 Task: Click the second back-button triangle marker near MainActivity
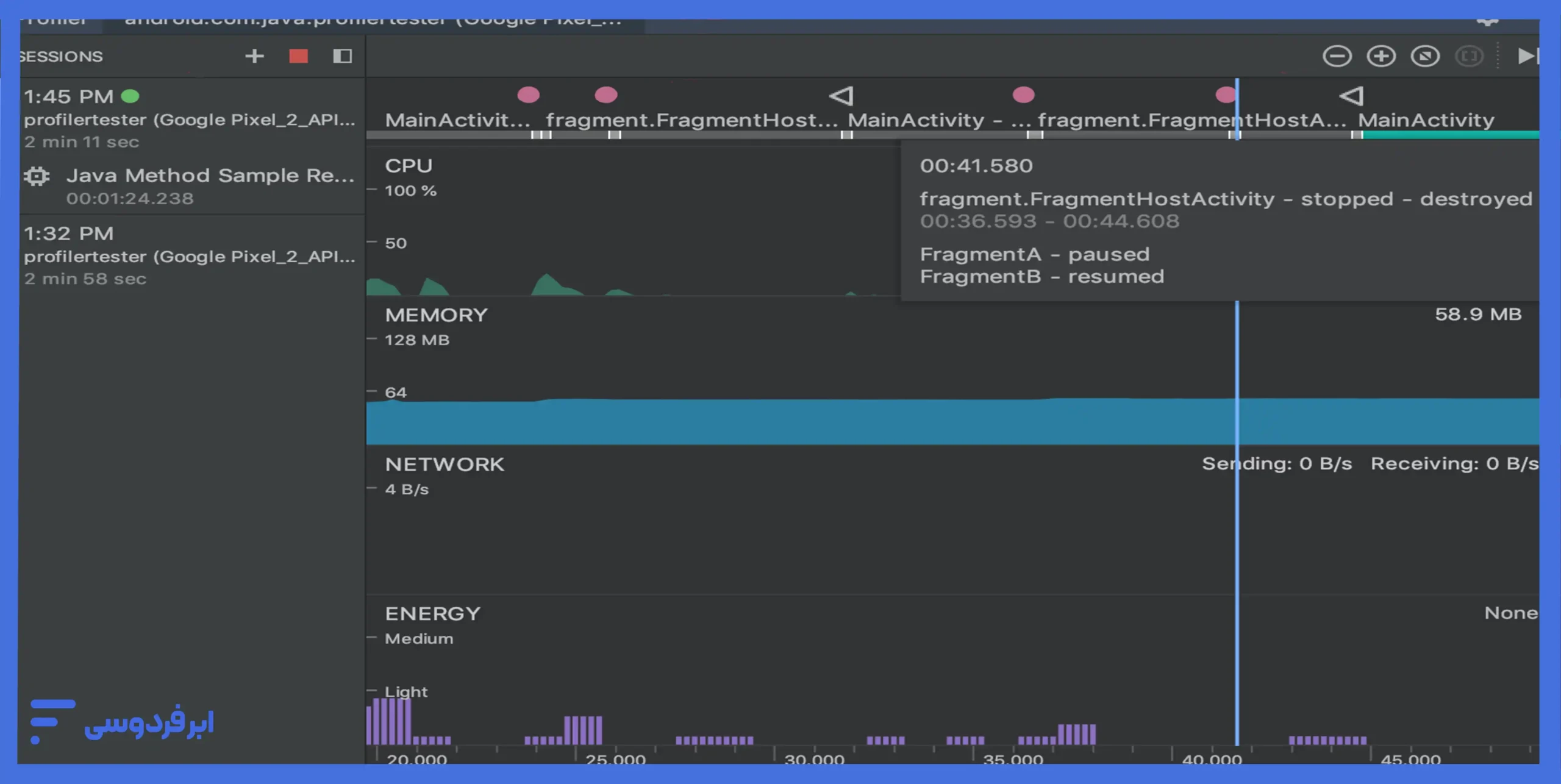(x=1351, y=96)
